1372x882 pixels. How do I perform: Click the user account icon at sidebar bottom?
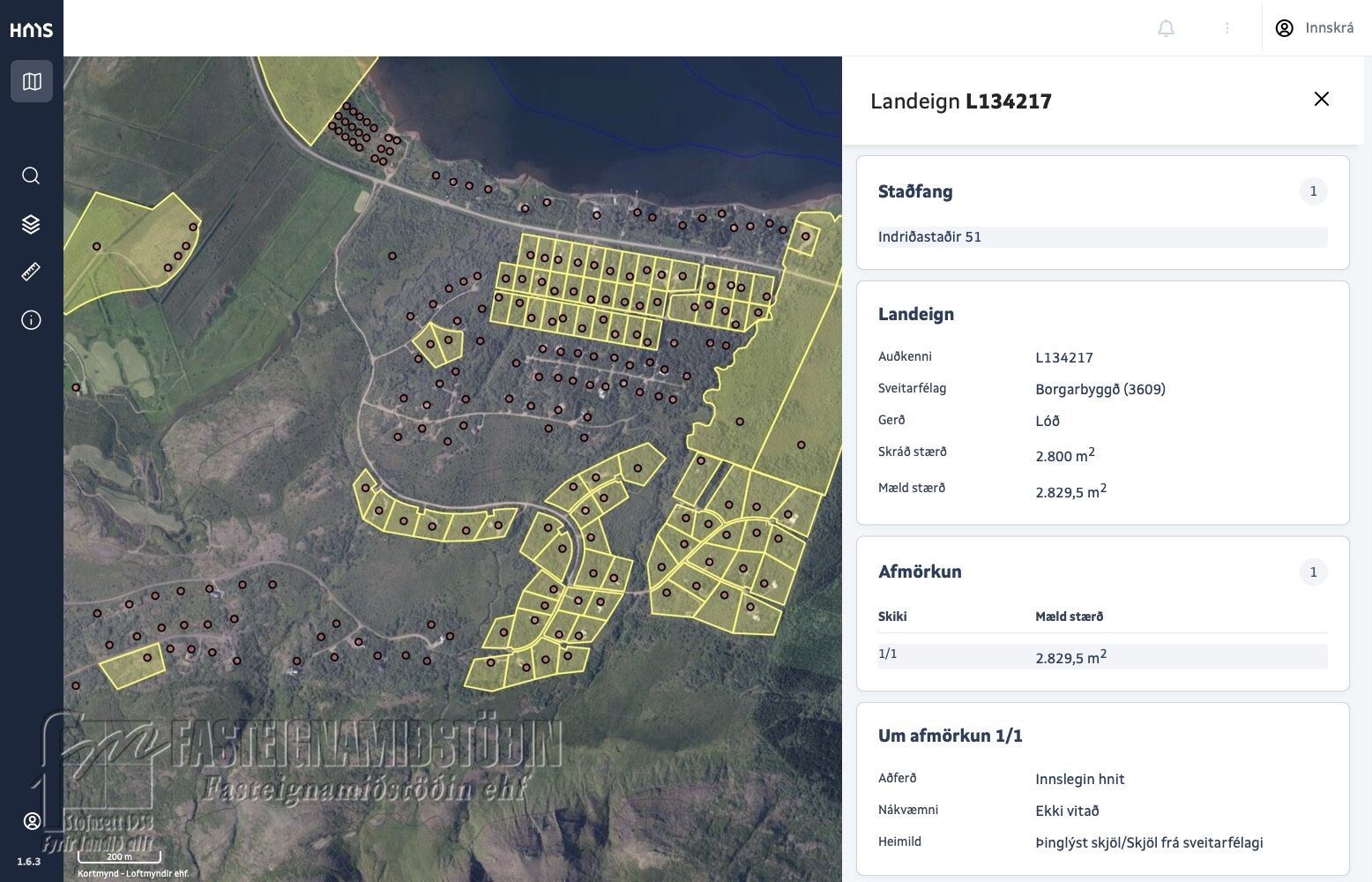(x=32, y=821)
